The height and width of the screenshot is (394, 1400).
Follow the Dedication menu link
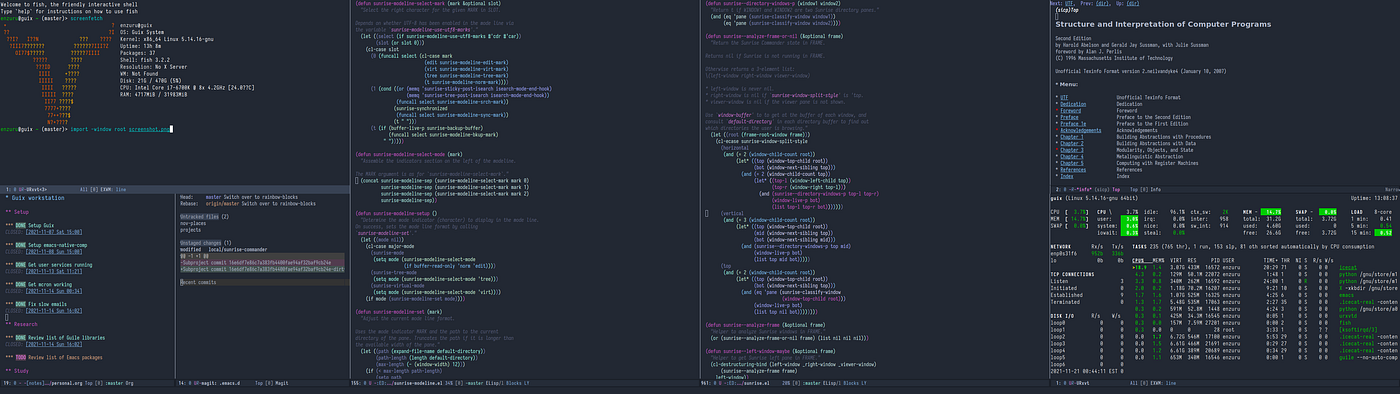pyautogui.click(x=1073, y=104)
